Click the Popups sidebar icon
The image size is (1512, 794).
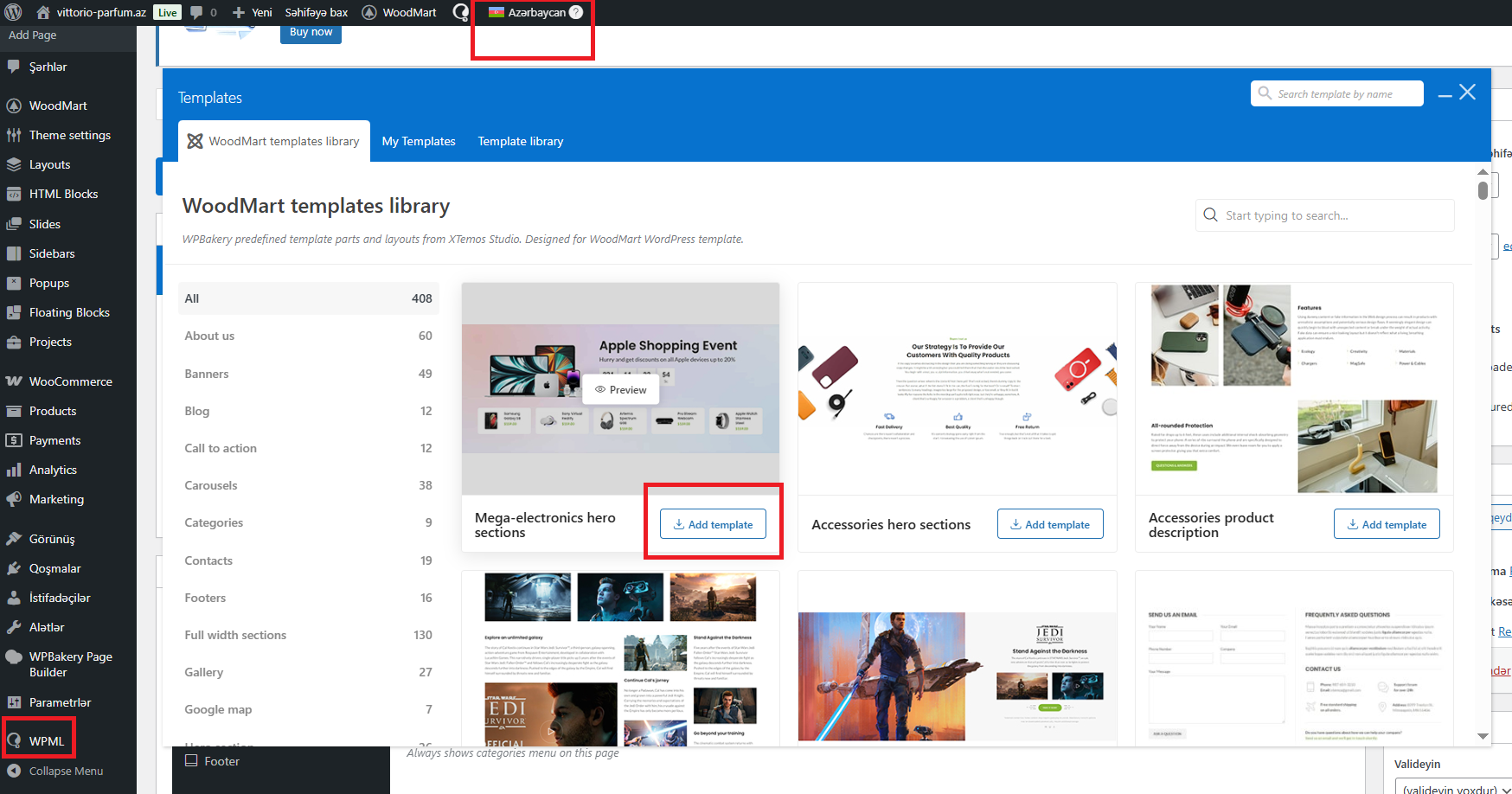coord(14,283)
